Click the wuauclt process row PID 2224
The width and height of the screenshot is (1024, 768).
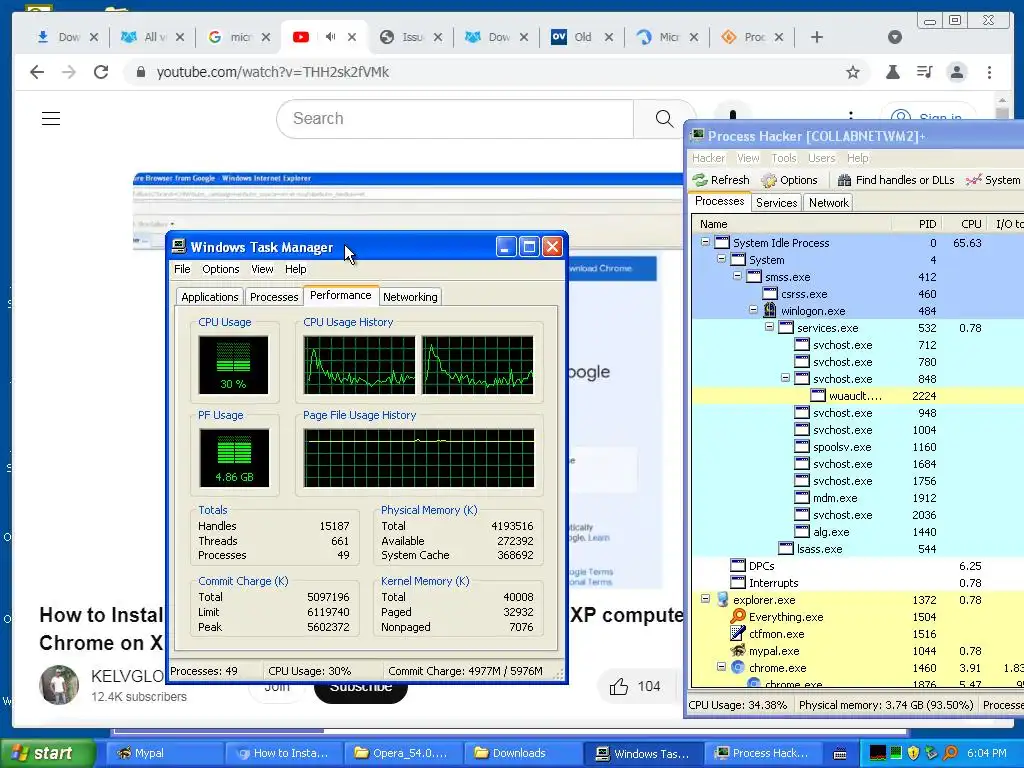tap(857, 396)
